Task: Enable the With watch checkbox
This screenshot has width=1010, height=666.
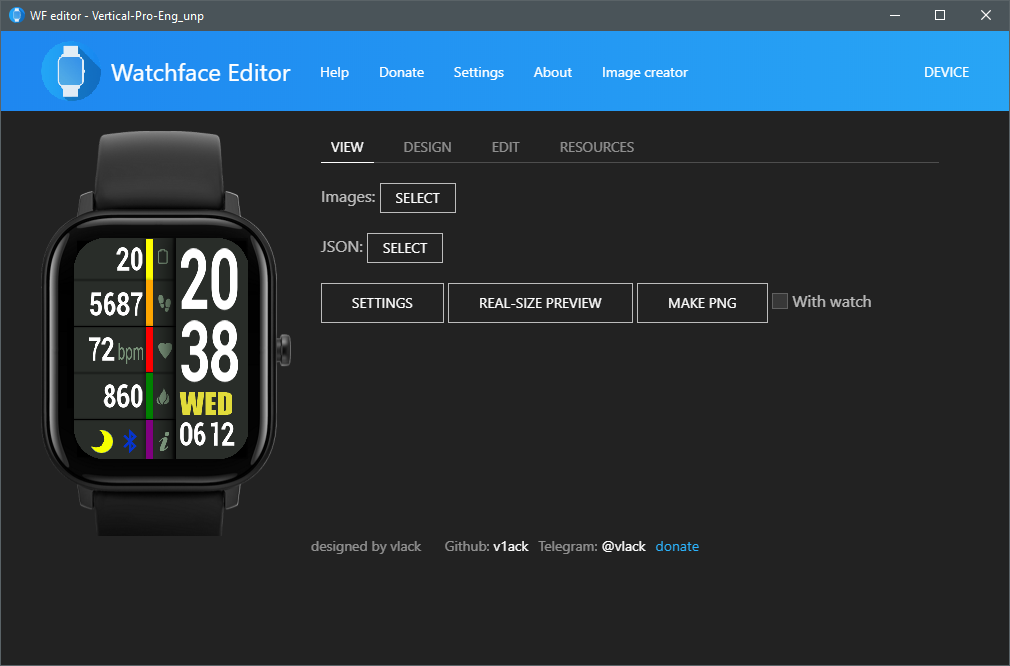Action: point(780,301)
